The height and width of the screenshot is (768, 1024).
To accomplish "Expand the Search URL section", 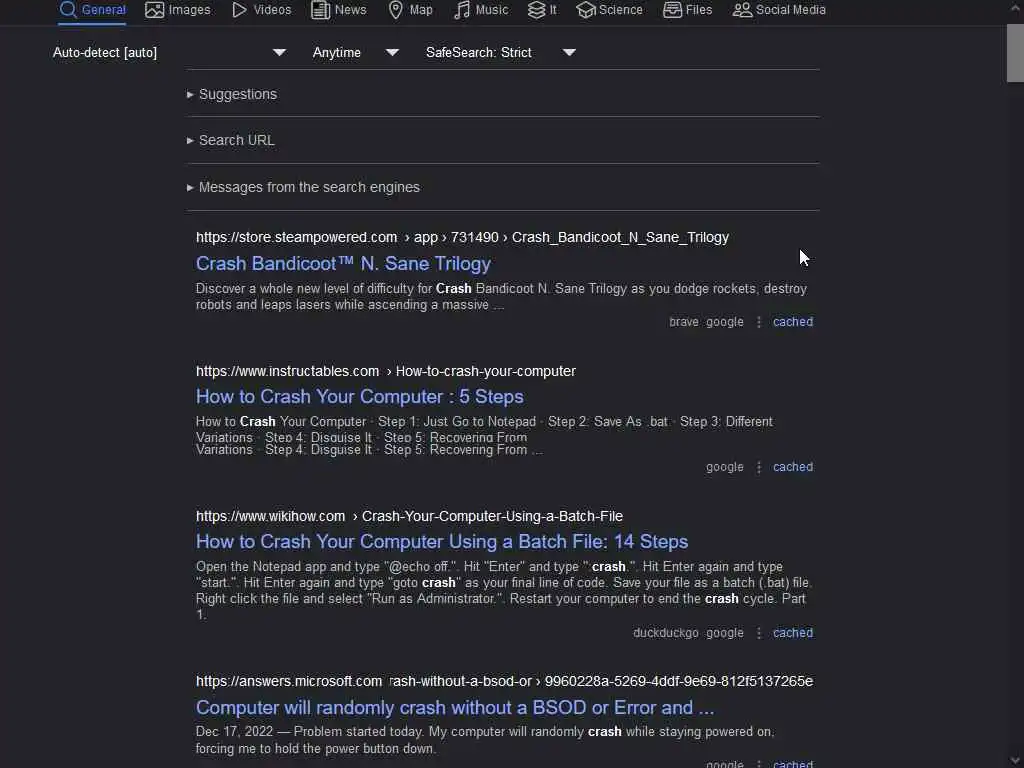I will click(x=236, y=140).
